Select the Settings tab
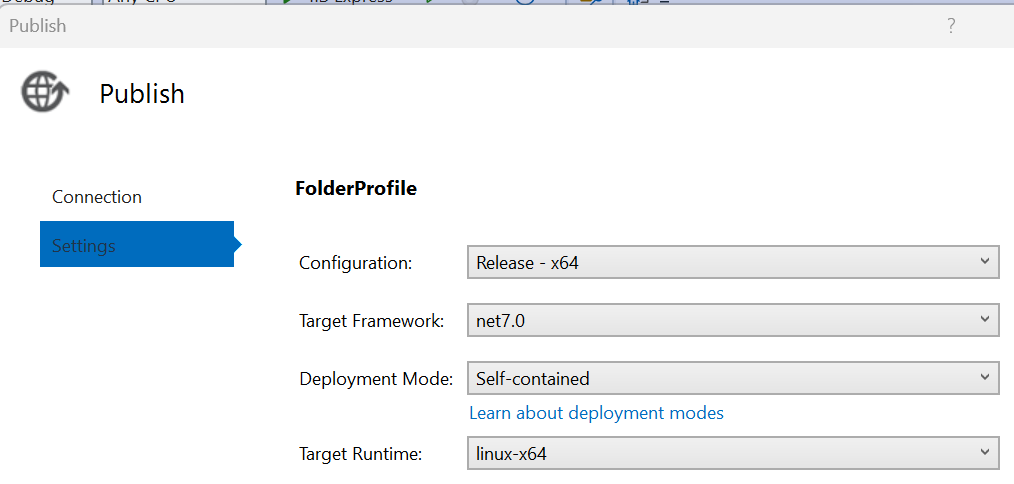 136,244
